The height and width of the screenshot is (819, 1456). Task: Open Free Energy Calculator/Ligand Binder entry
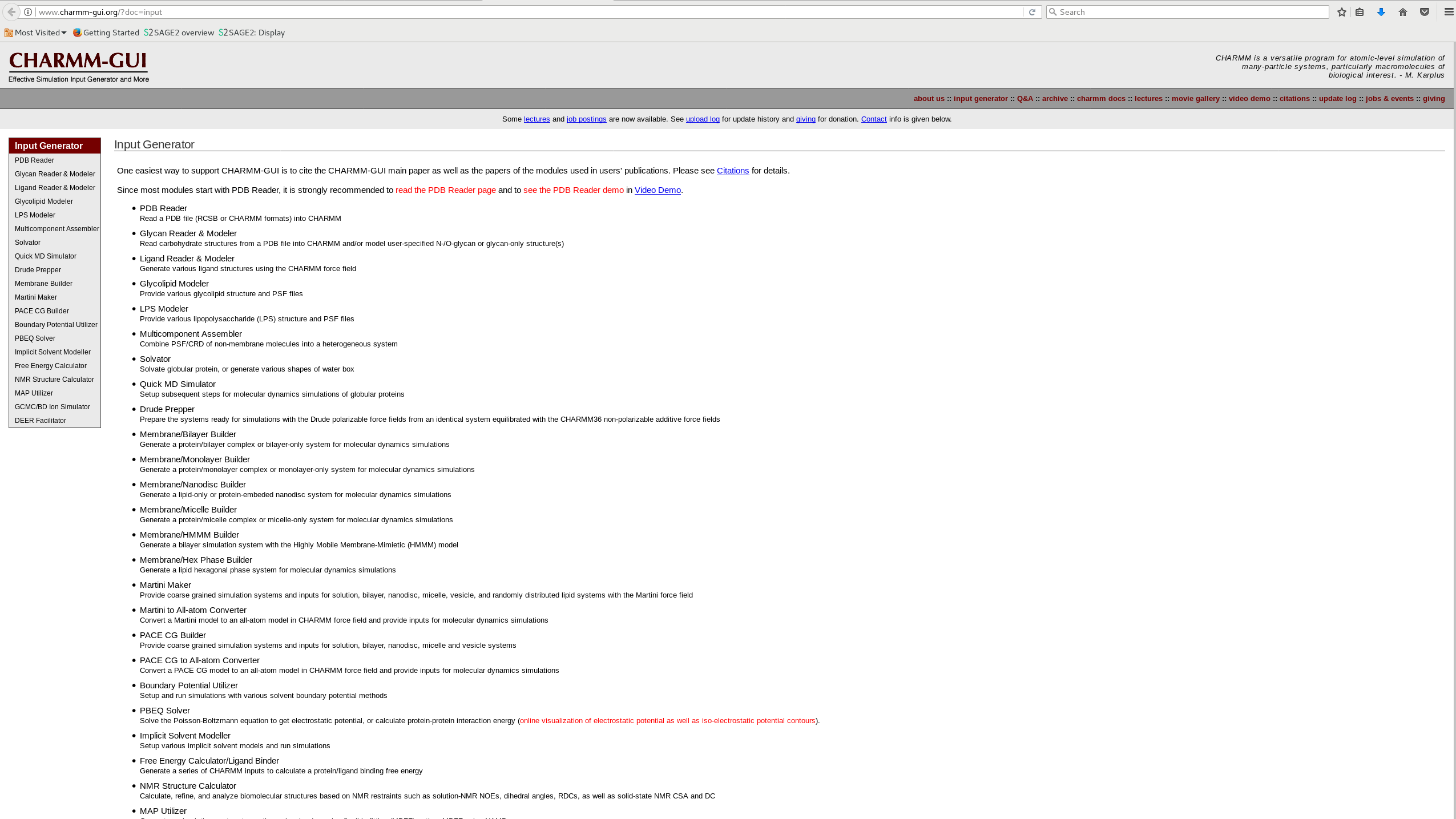(x=209, y=761)
